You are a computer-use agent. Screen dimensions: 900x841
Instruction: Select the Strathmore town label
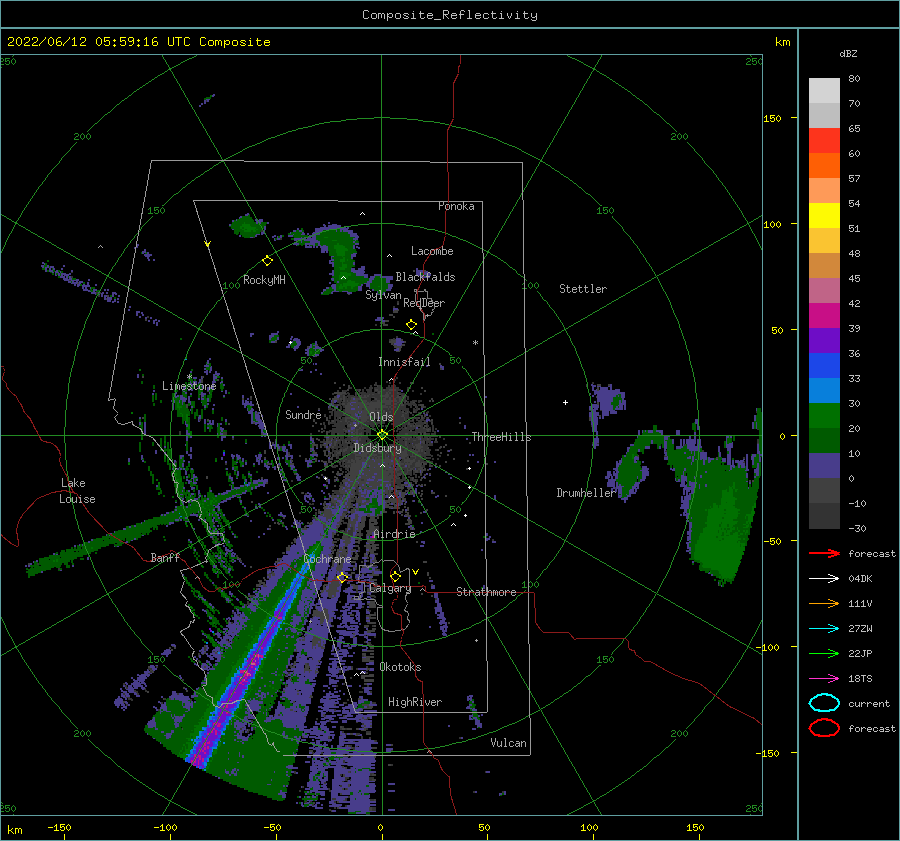tap(486, 592)
